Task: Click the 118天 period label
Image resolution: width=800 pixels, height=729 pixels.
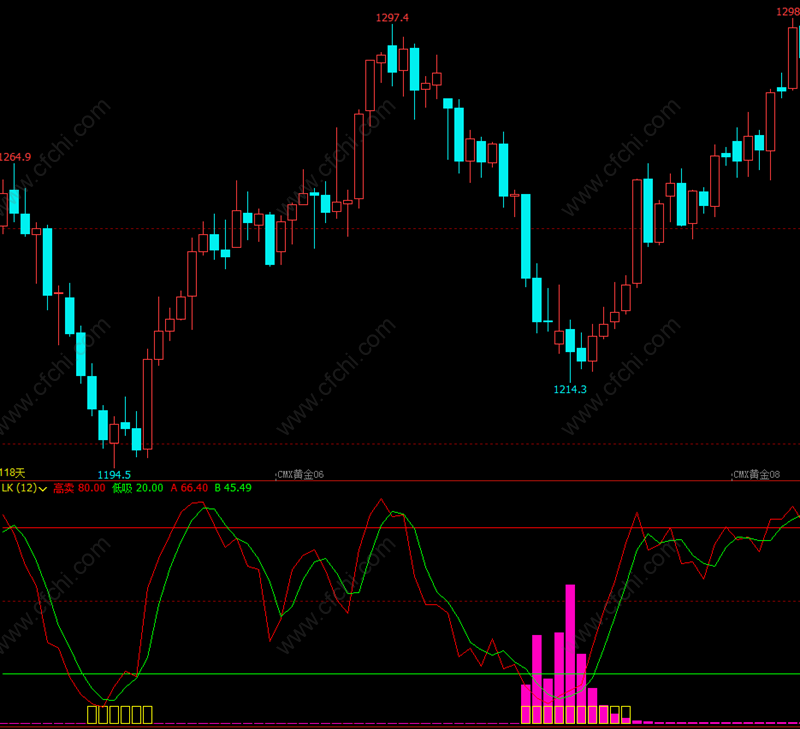Action: (x=12, y=473)
